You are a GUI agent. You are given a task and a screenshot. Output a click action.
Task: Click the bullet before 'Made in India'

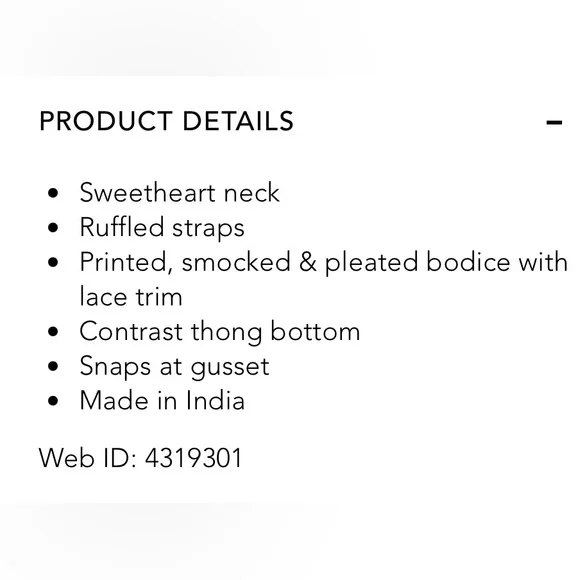(53, 401)
